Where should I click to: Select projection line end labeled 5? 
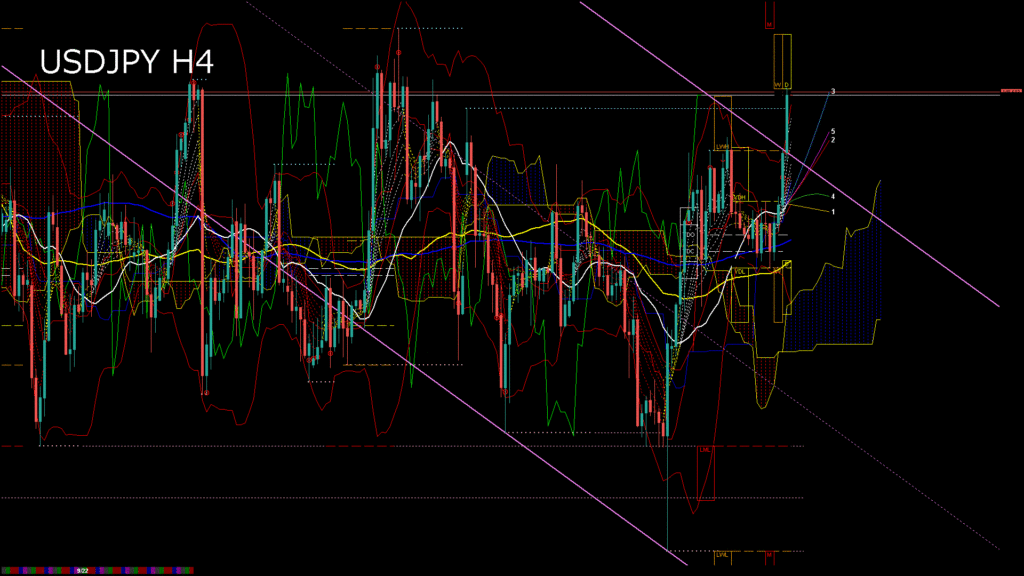(832, 132)
